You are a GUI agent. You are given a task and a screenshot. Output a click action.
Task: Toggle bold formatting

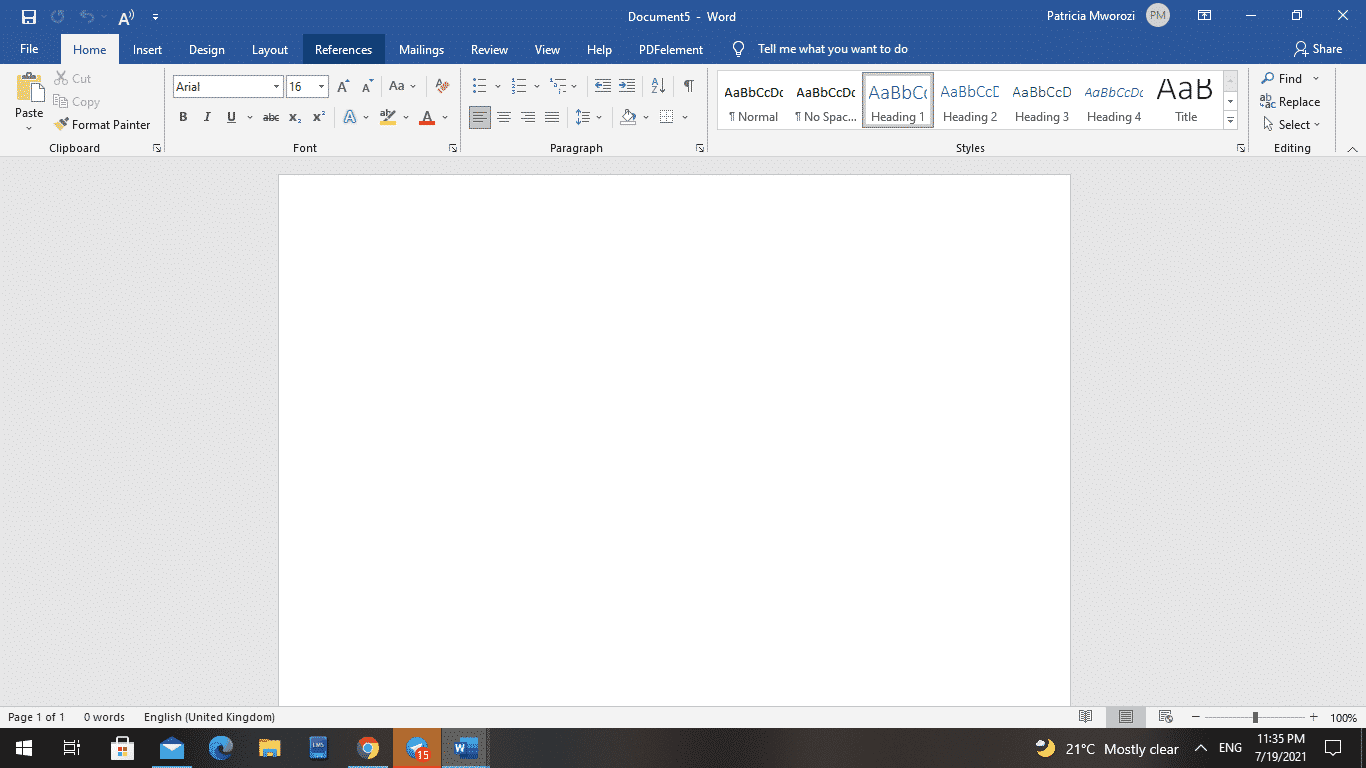pos(183,117)
